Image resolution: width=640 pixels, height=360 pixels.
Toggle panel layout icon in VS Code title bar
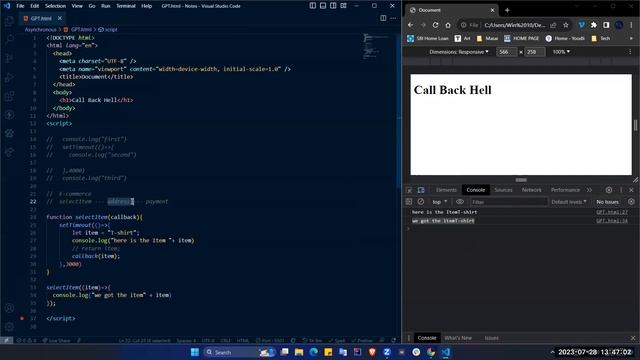323,6
